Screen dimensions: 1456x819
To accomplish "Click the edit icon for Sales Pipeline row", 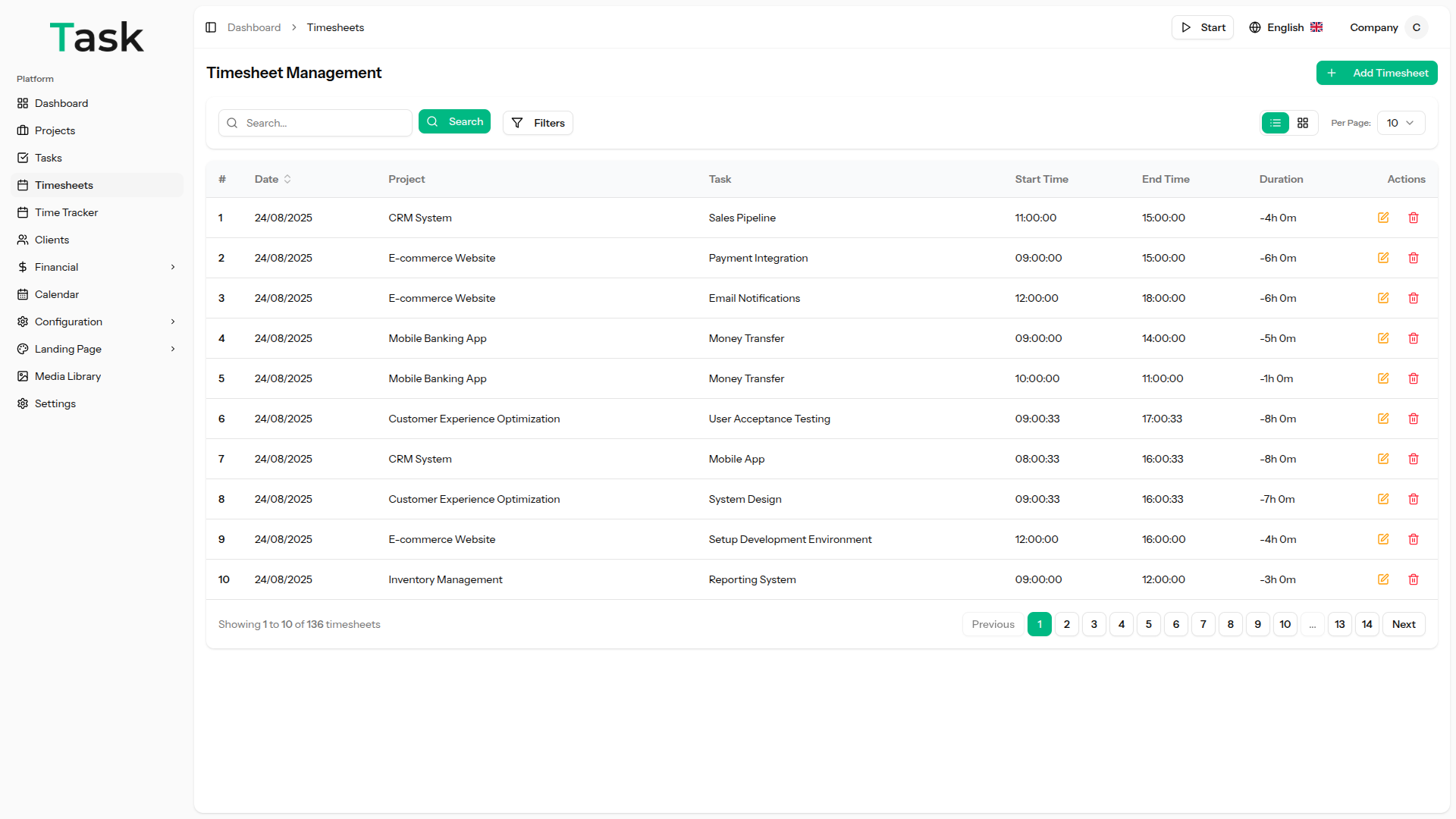I will pyautogui.click(x=1383, y=218).
